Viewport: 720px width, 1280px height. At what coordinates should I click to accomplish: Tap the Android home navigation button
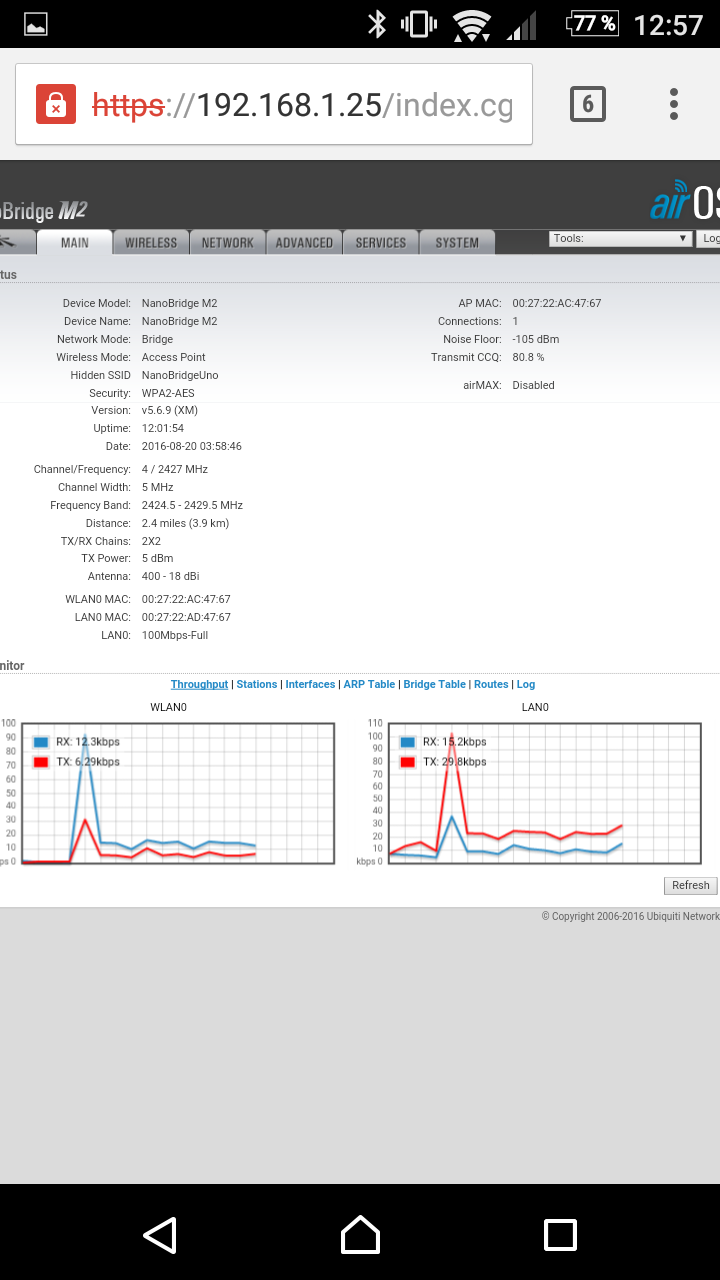tap(360, 1235)
